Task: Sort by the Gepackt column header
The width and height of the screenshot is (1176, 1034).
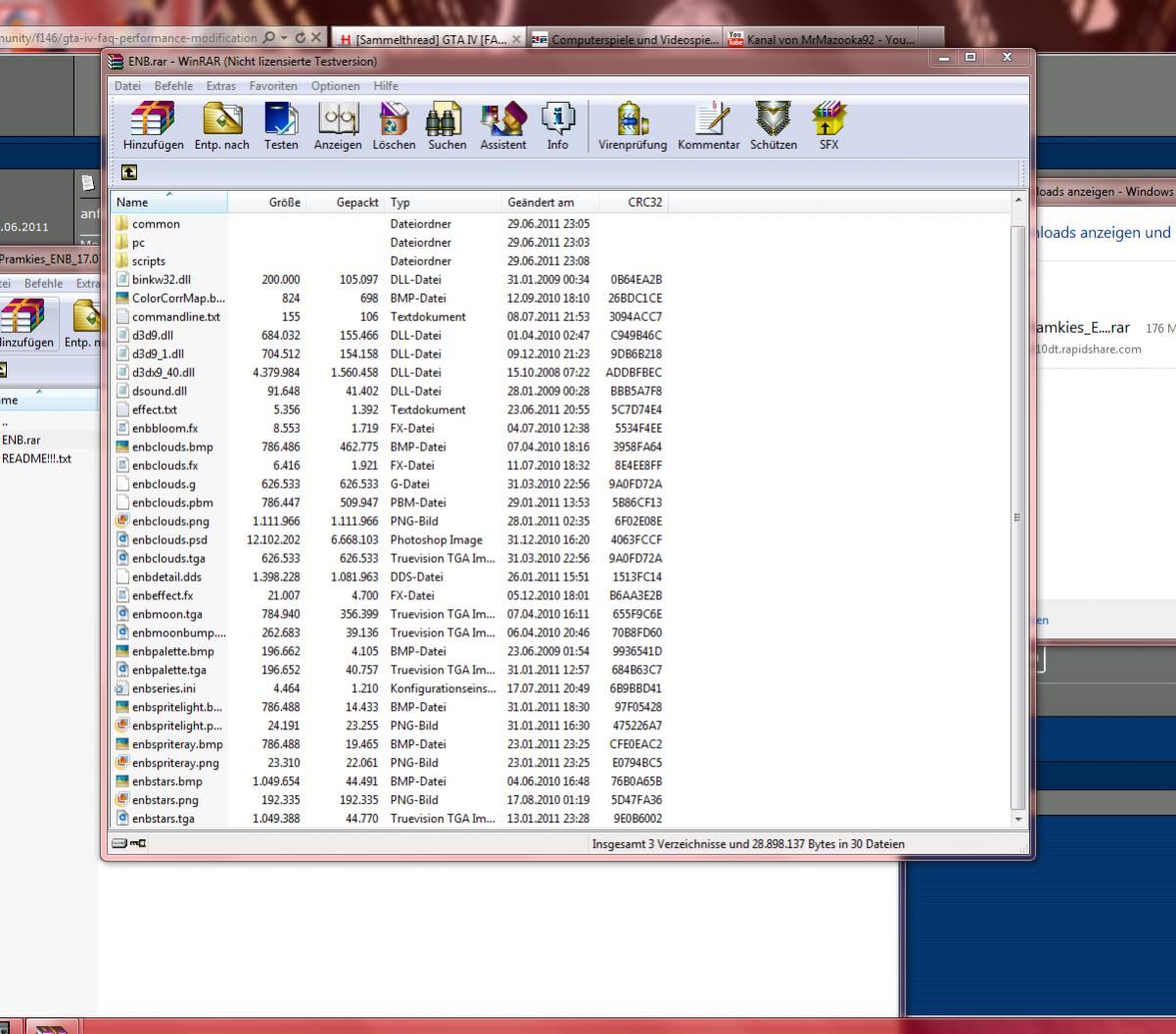Action: [346, 203]
